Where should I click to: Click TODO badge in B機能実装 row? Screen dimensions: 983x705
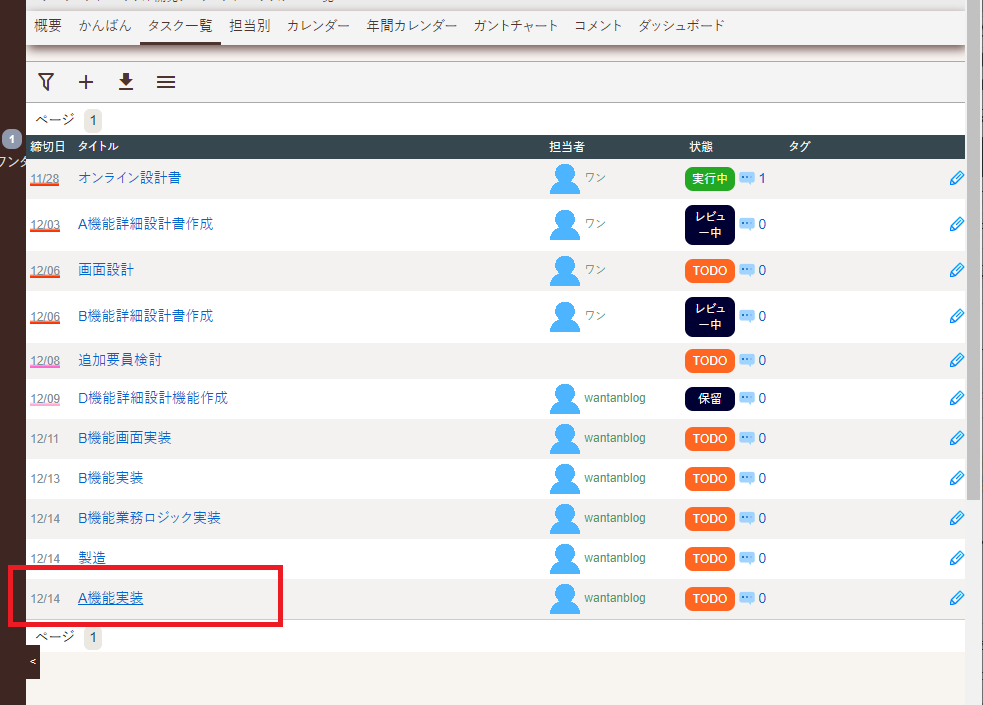pos(710,479)
